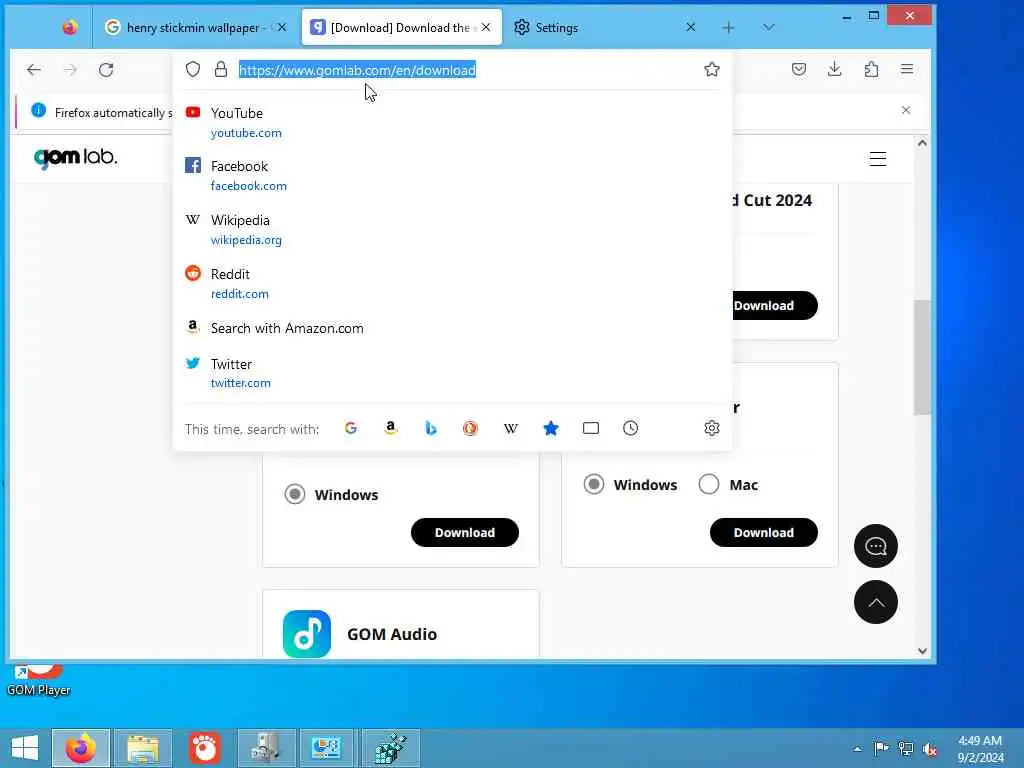
Task: Open a new tab with plus button
Action: point(729,27)
